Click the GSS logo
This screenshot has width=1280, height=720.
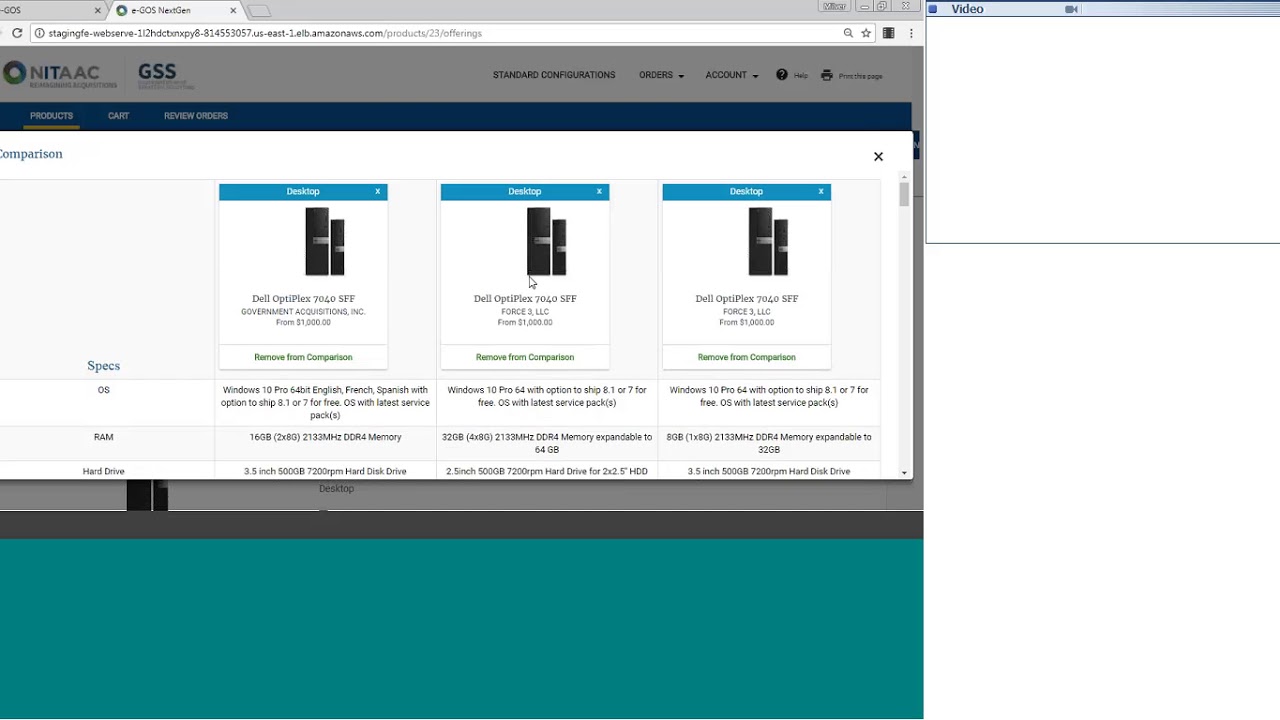pyautogui.click(x=165, y=75)
